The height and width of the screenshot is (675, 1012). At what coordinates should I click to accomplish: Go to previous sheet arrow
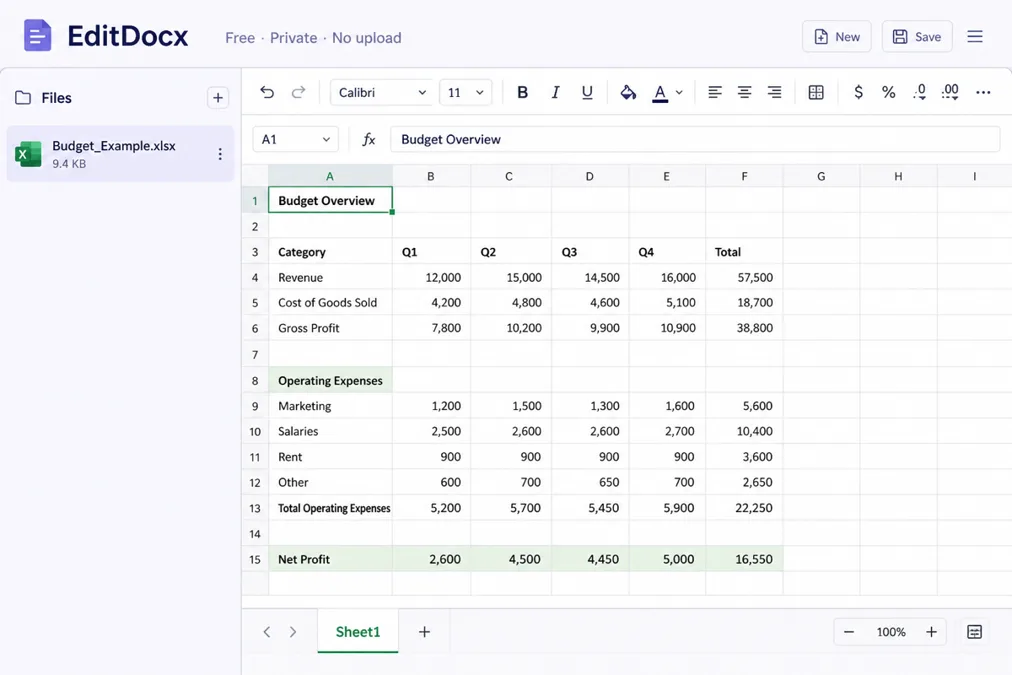(267, 632)
